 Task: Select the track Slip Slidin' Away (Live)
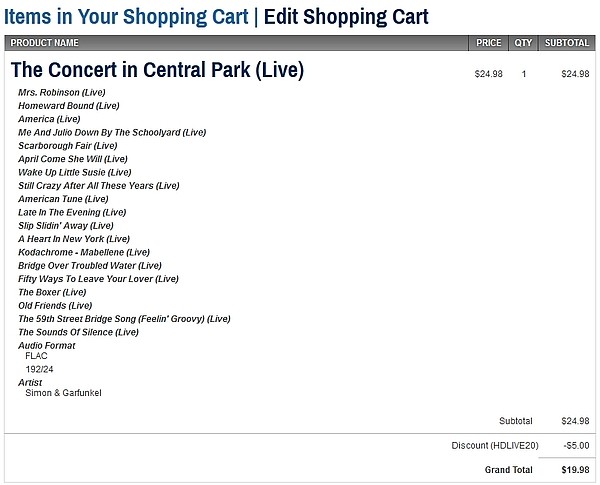66,226
